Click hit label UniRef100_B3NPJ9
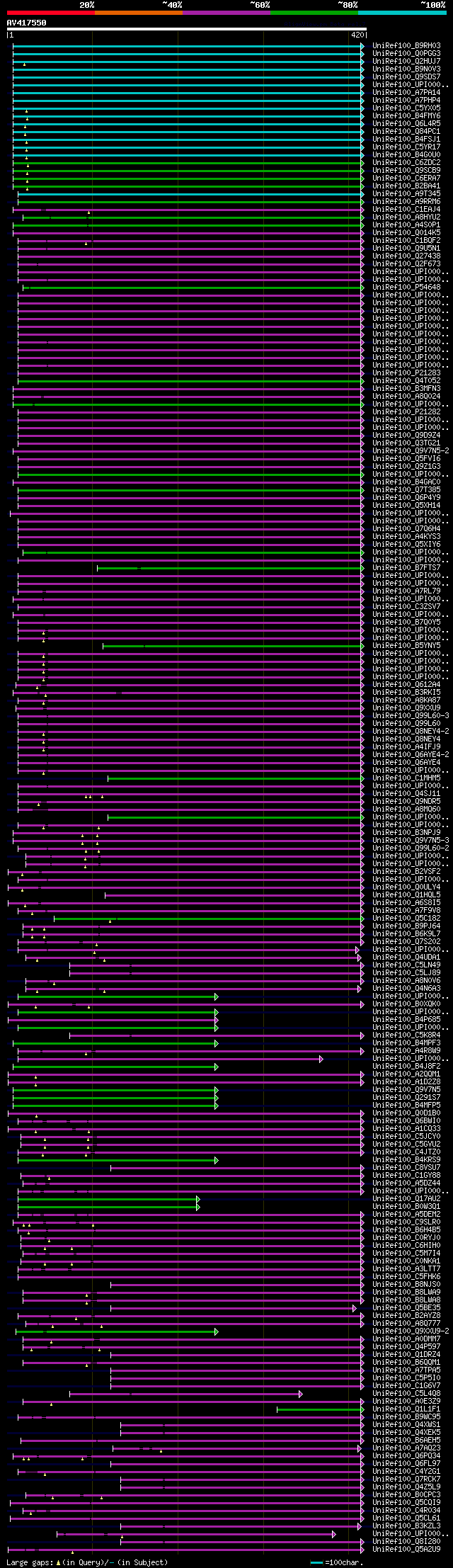This screenshot has width=453, height=1568. coord(406,832)
